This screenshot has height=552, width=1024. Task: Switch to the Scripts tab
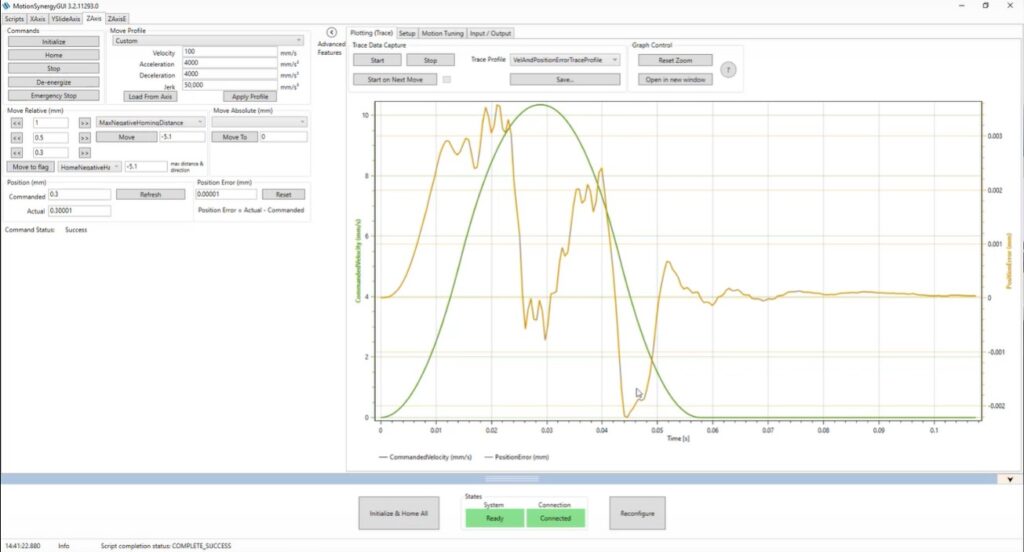tap(14, 19)
